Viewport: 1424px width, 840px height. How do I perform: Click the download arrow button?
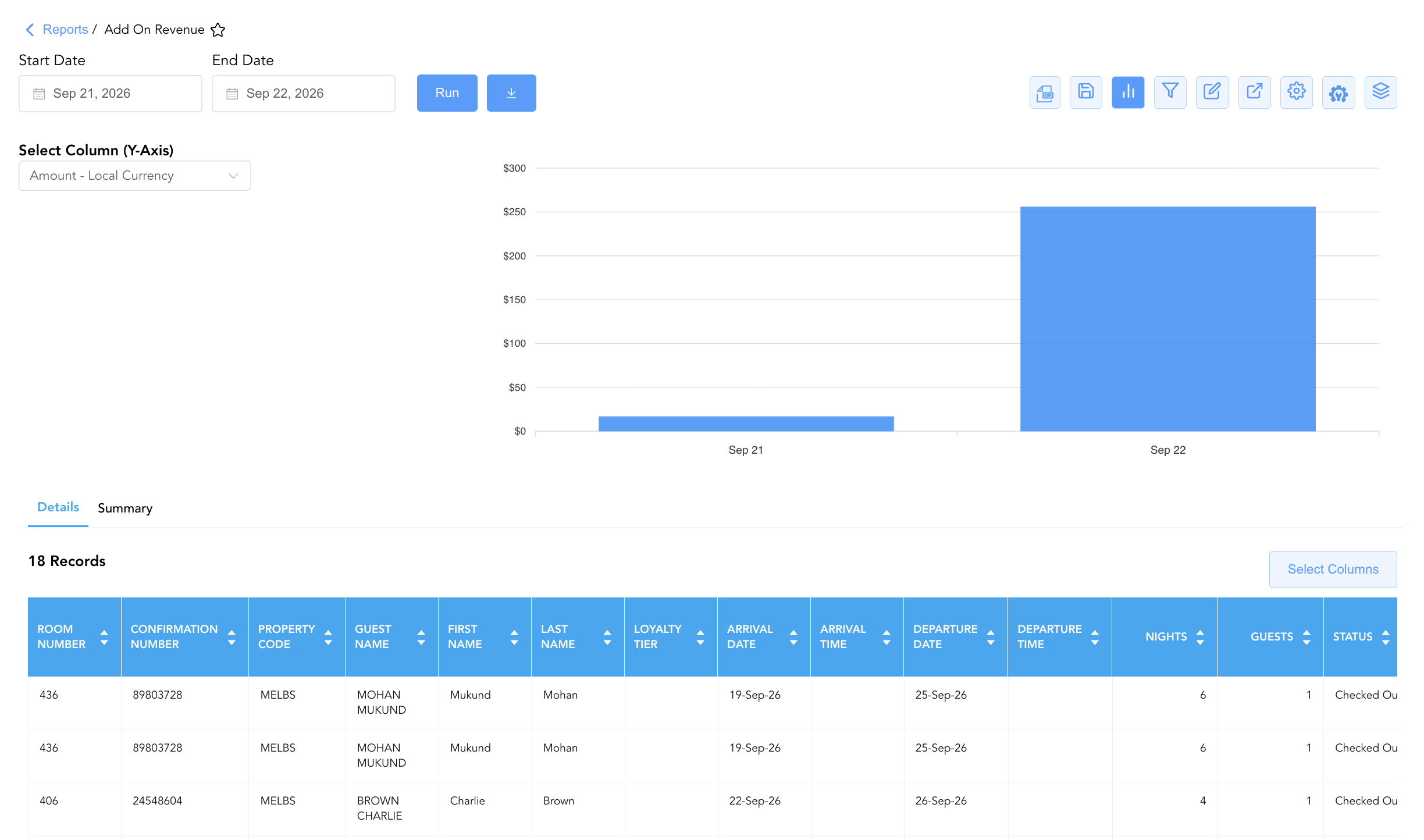[511, 93]
